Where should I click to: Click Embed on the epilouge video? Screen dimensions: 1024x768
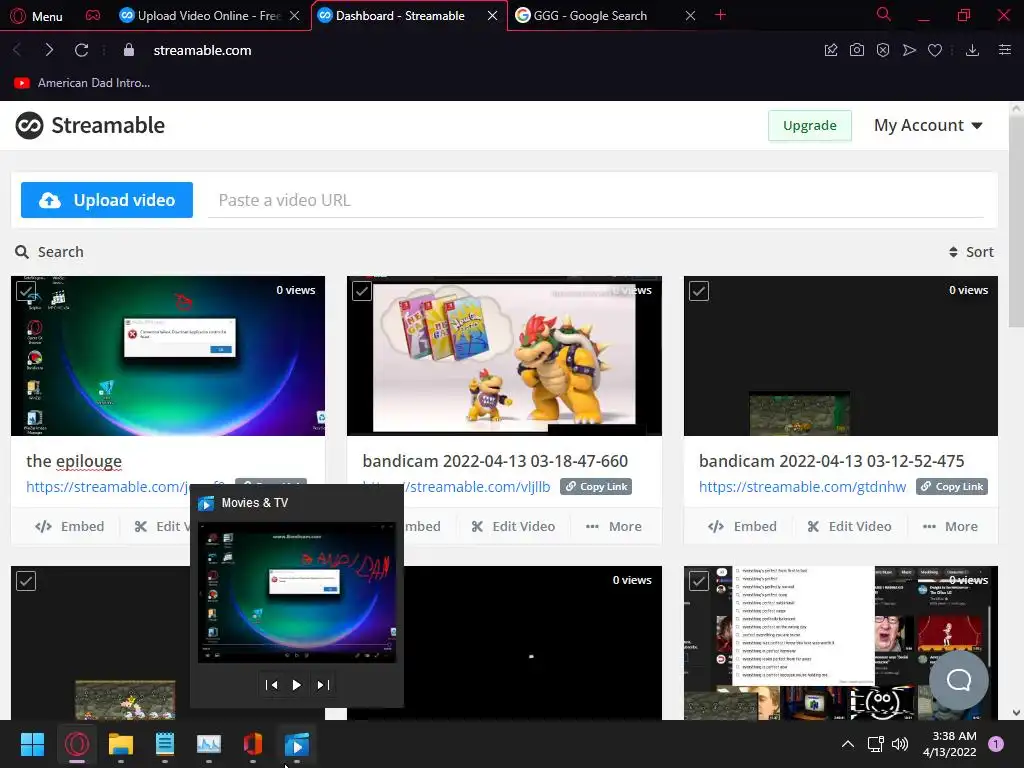[x=70, y=526]
